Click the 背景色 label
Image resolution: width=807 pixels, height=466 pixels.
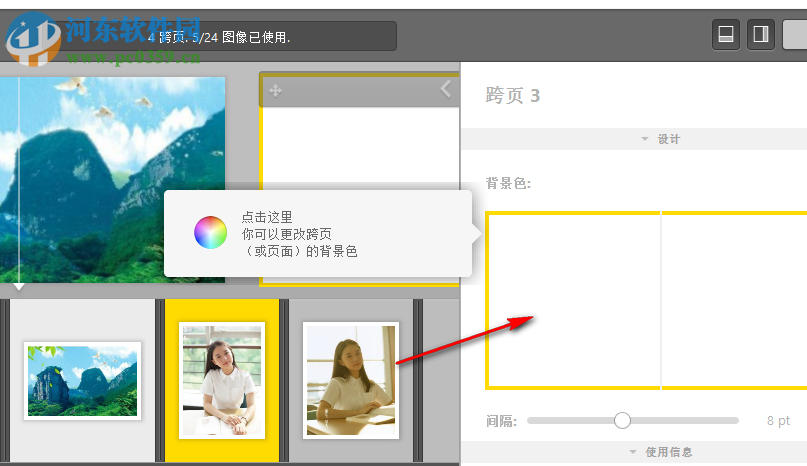click(508, 183)
